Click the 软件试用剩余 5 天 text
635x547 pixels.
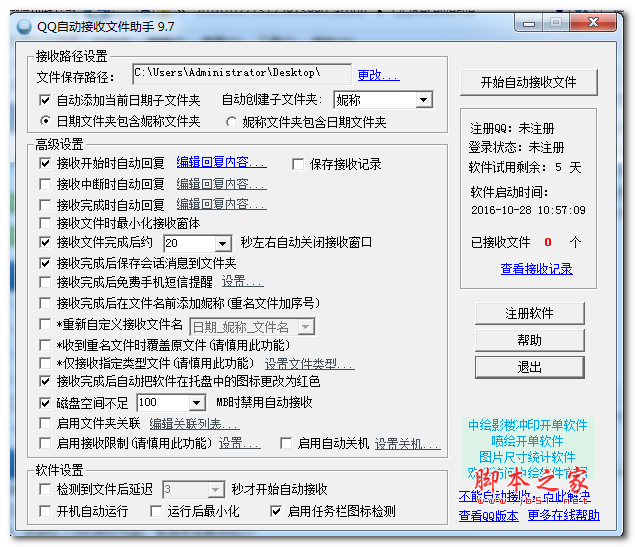(525, 167)
